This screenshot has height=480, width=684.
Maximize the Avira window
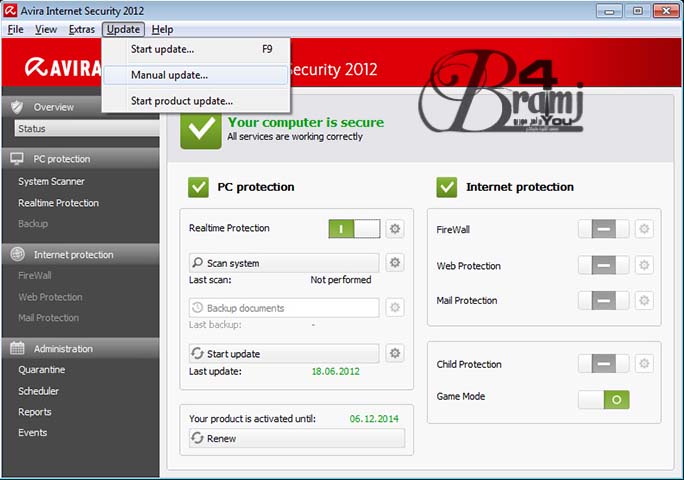point(637,11)
